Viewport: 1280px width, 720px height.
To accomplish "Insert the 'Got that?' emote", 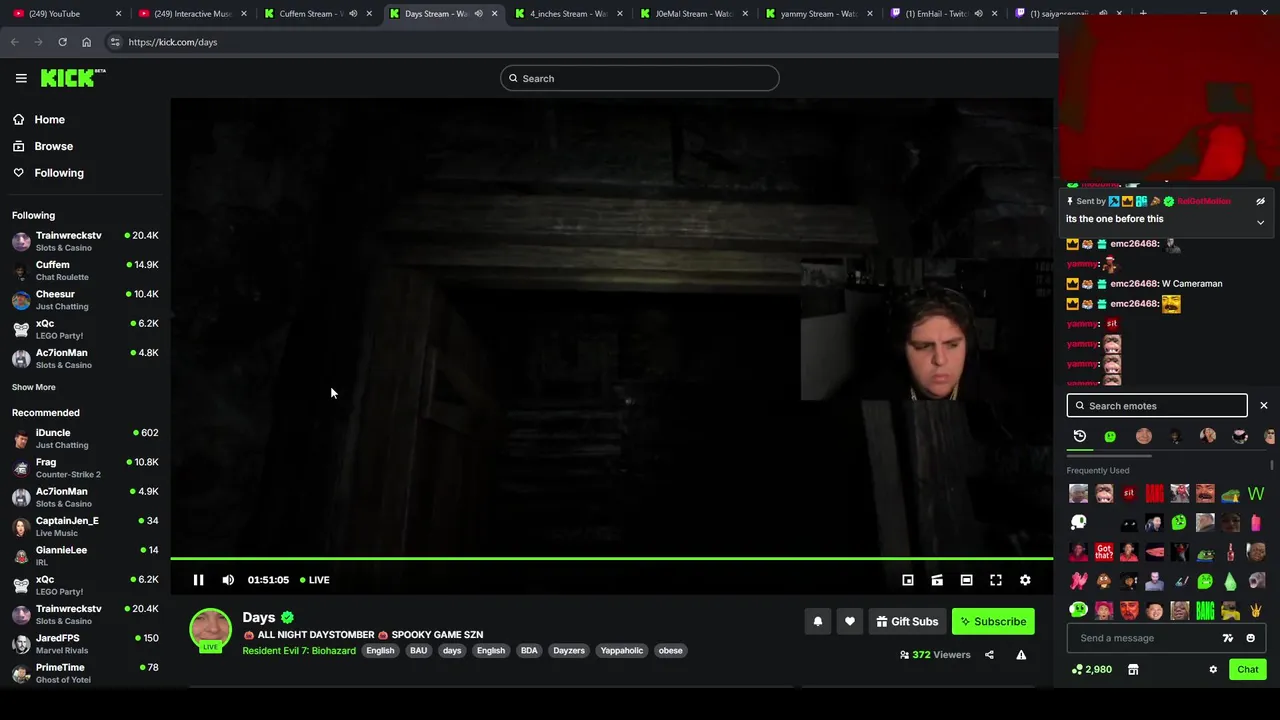I will click(1104, 551).
